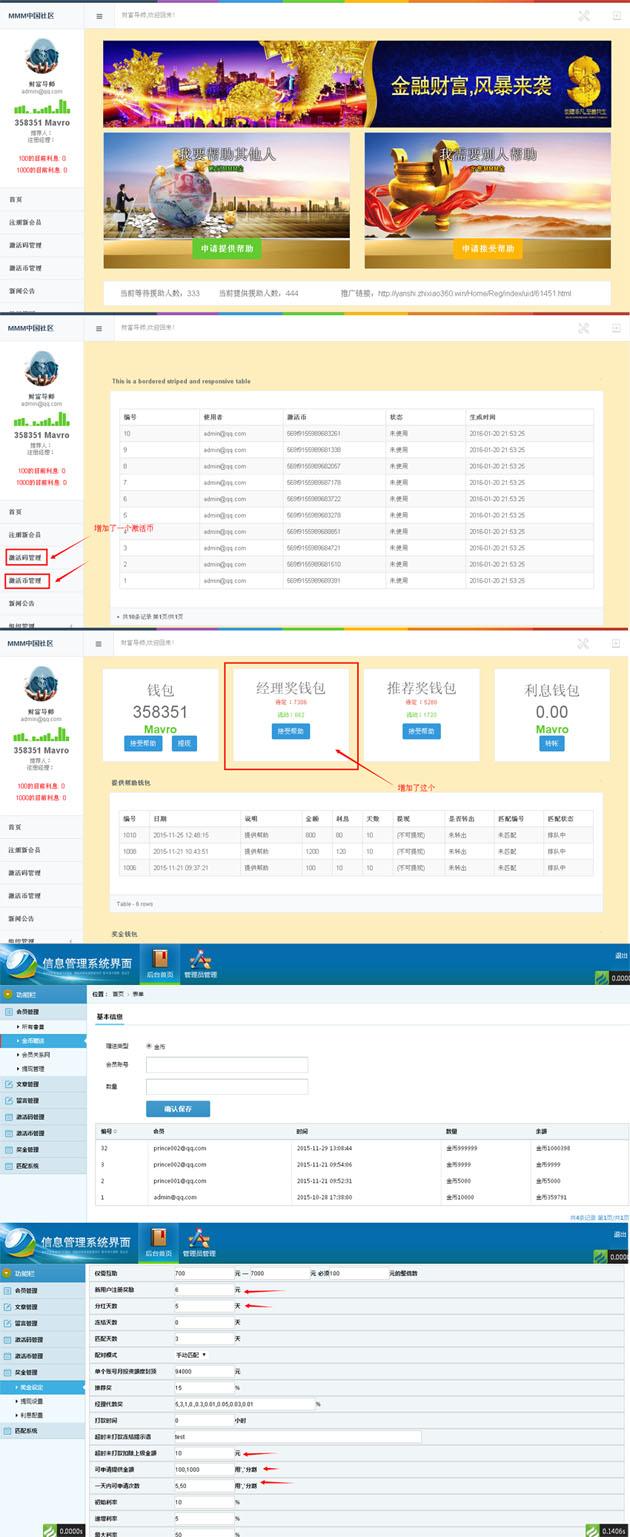This screenshot has width=630, height=1537.
Task: Click hamburger menu icon above the banner page
Action: (x=99, y=16)
